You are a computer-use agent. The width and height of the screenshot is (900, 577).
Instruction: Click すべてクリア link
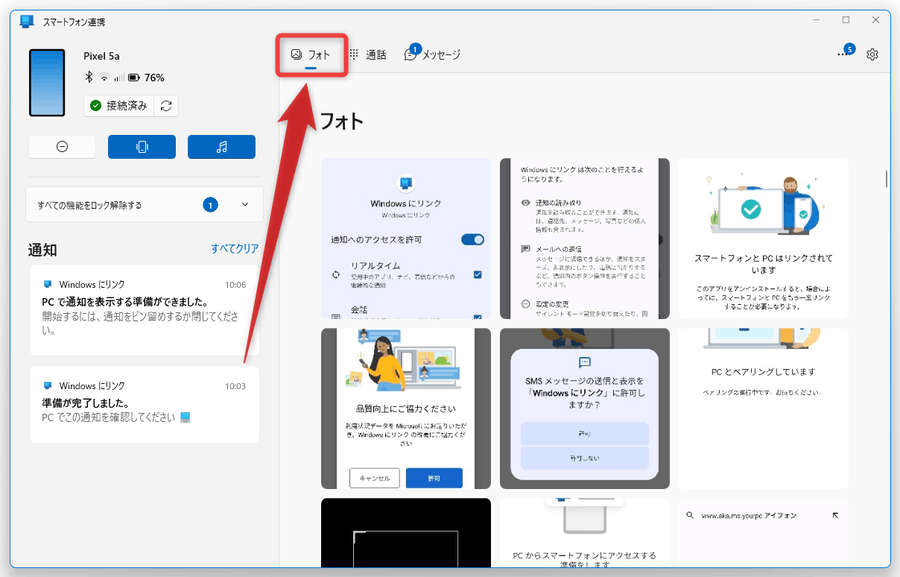234,249
